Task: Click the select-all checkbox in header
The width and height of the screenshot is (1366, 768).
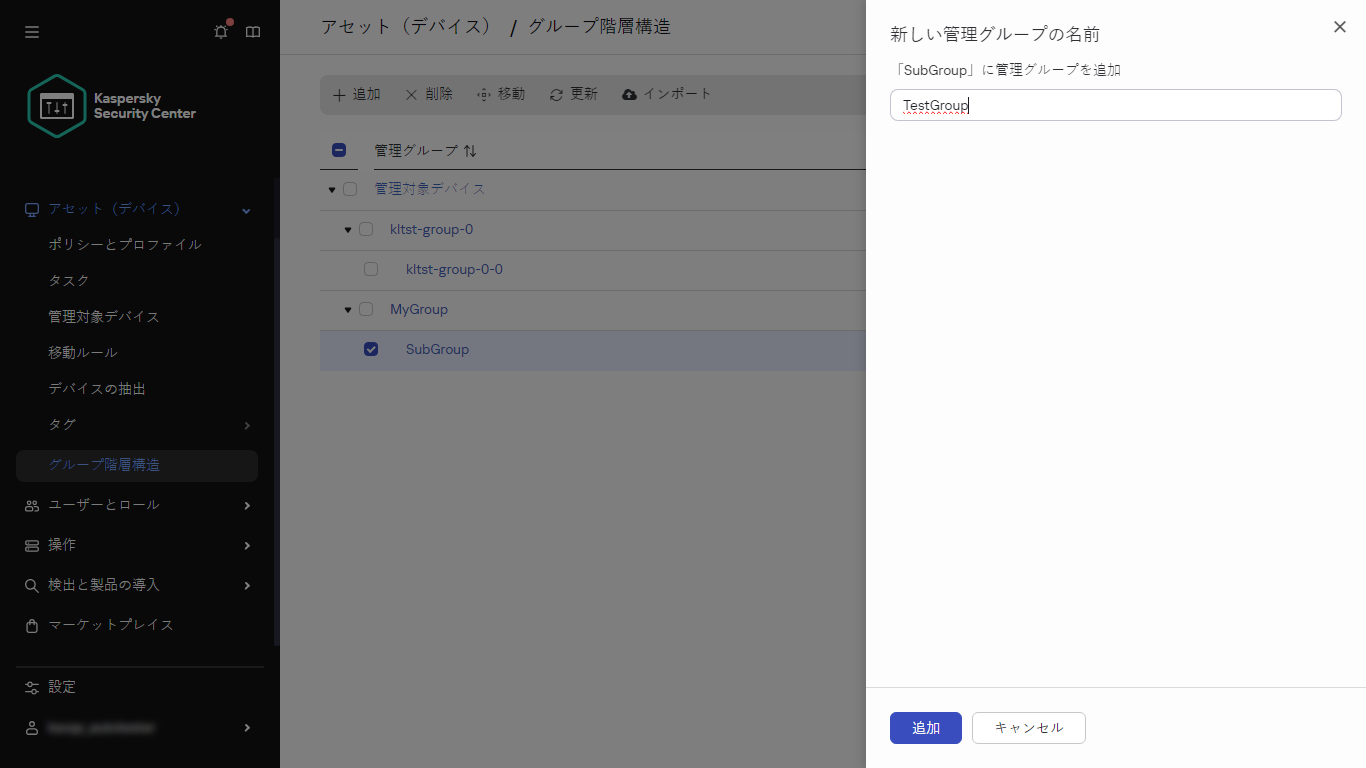Action: pos(339,150)
